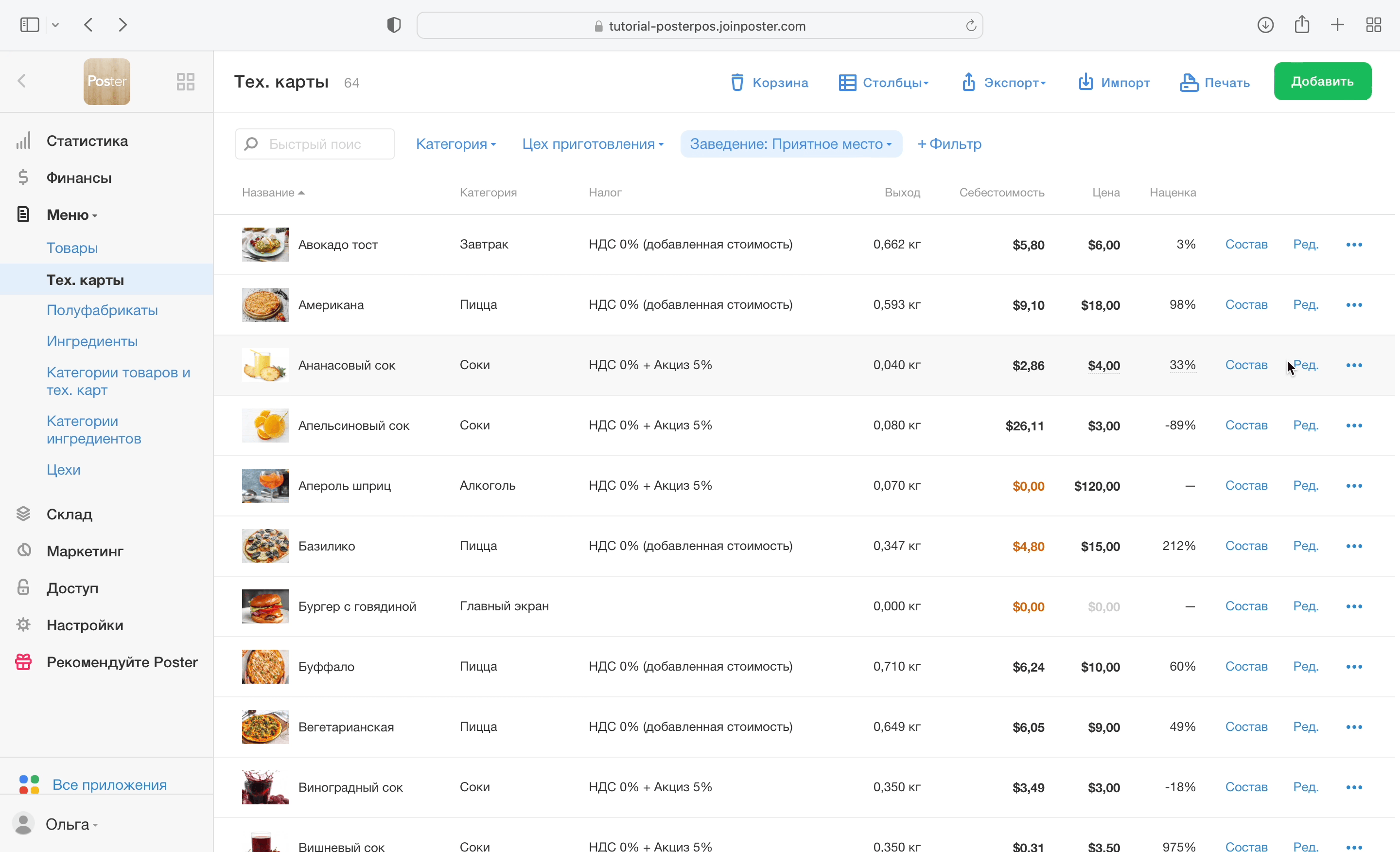Expand the Категория filter dropdown
Viewport: 1400px width, 852px height.
[455, 144]
